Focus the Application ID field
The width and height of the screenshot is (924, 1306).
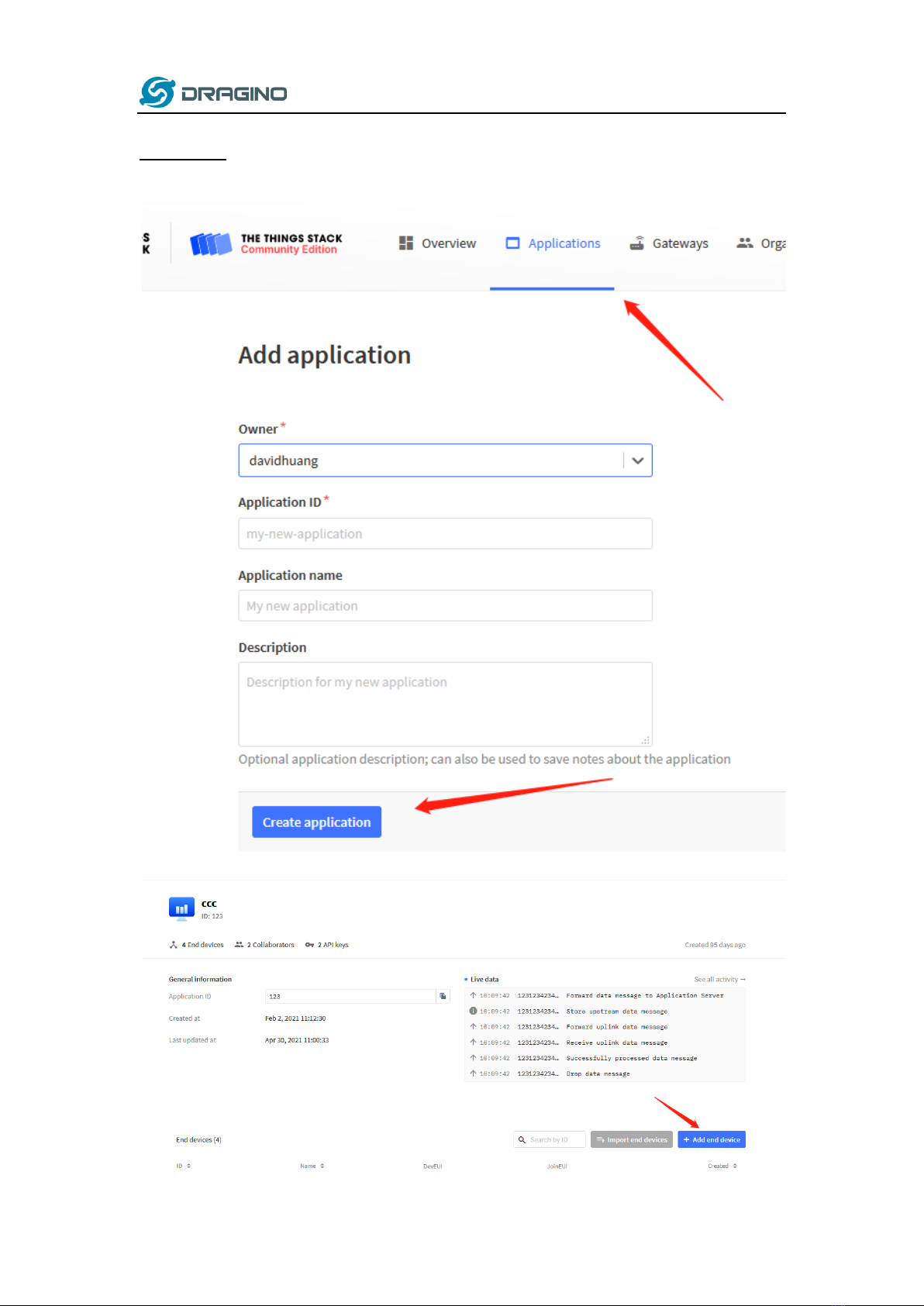coord(445,533)
